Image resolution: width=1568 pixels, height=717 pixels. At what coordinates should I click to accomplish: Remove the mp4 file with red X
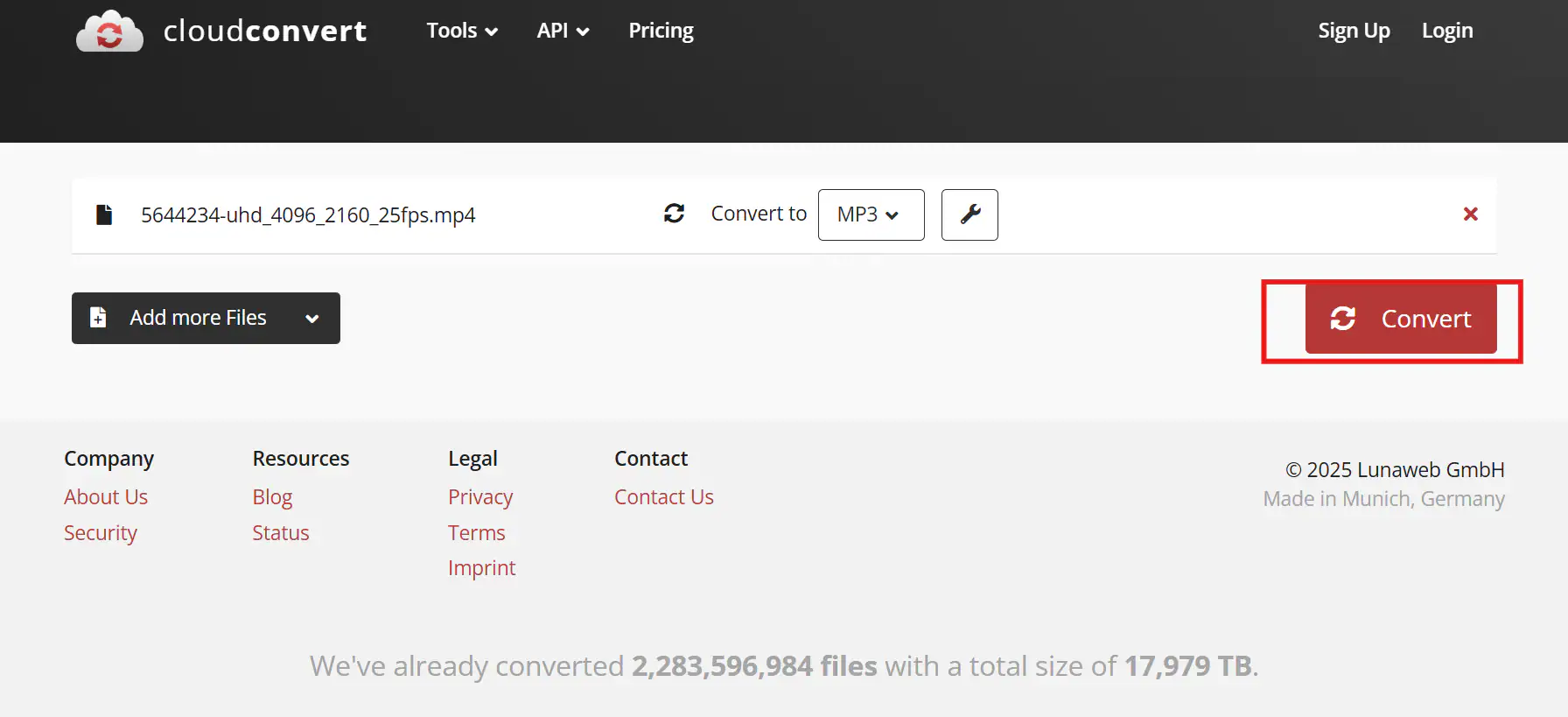[1471, 214]
